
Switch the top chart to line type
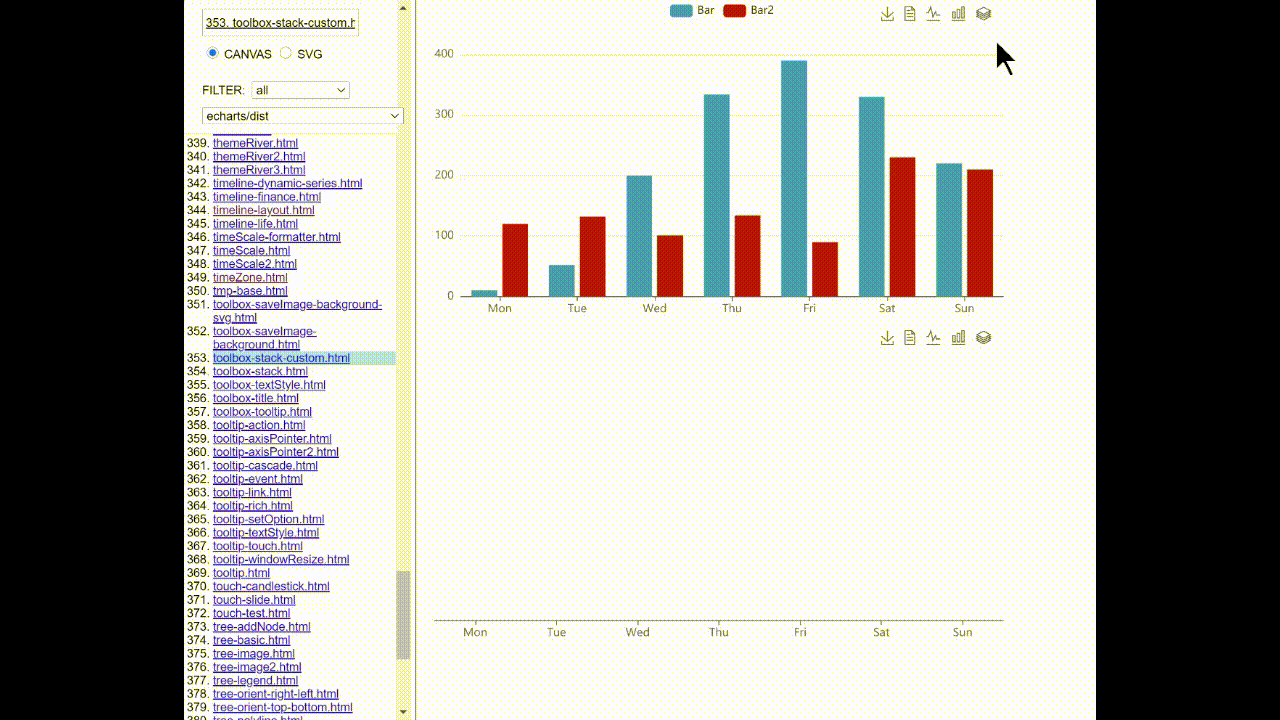pyautogui.click(x=931, y=13)
